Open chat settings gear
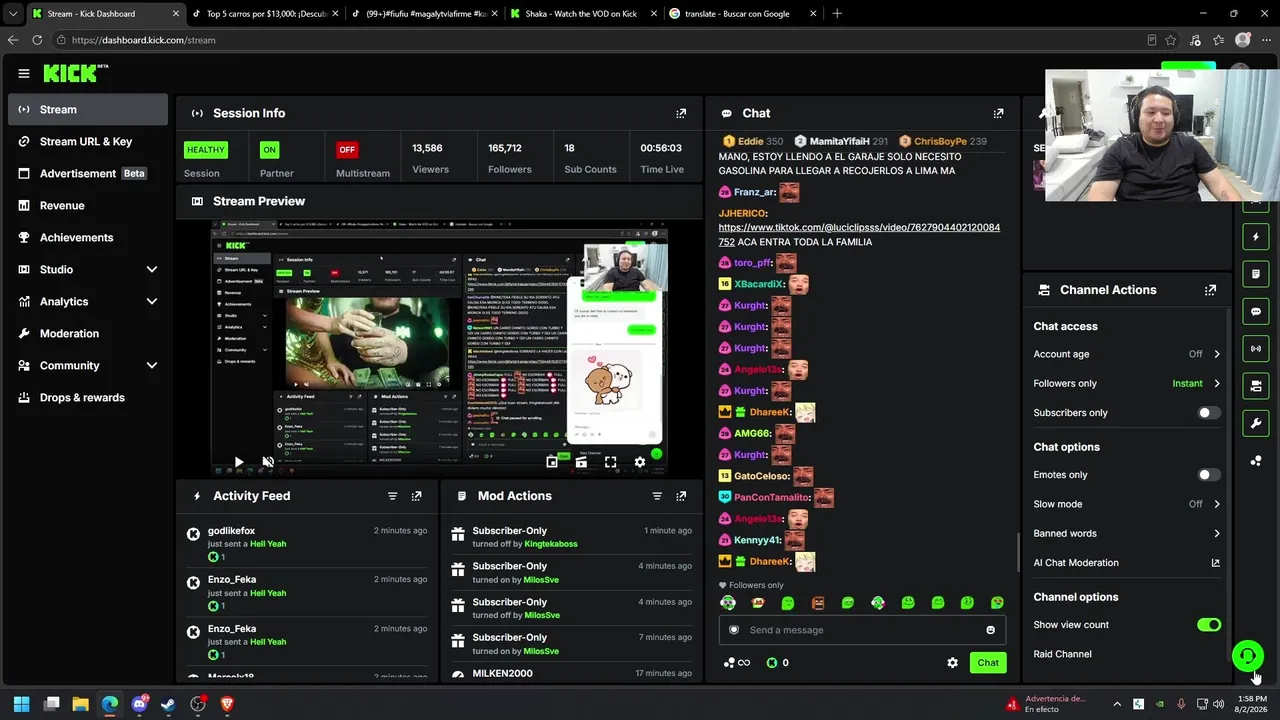Screen dimensions: 1280x720 click(952, 663)
